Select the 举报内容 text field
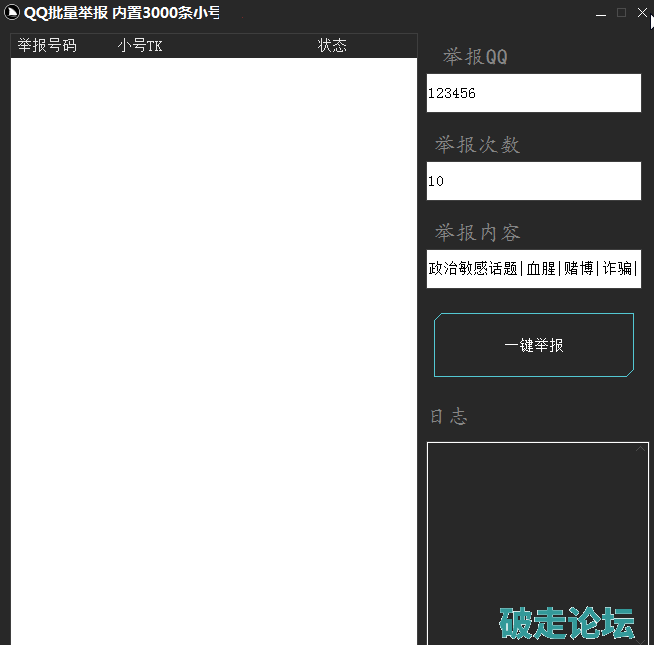This screenshot has width=654, height=645. coord(533,269)
